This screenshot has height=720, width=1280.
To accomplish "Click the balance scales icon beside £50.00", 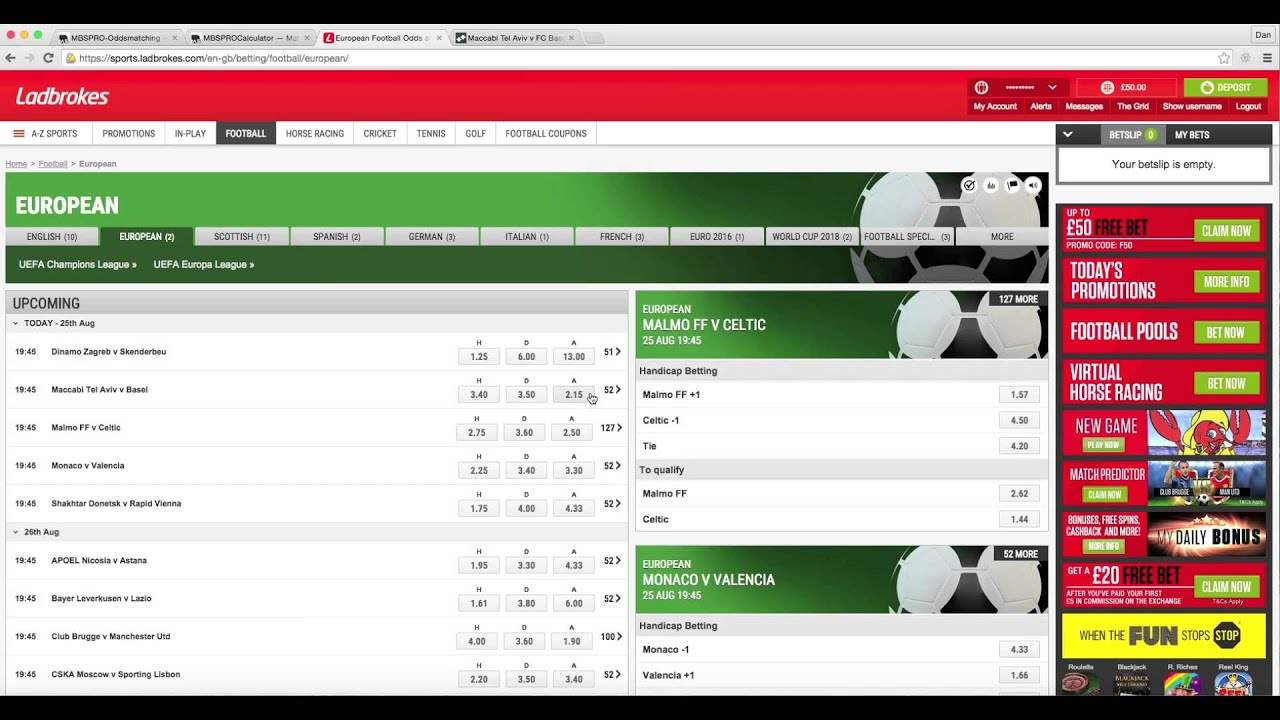I will pyautogui.click(x=1107, y=87).
